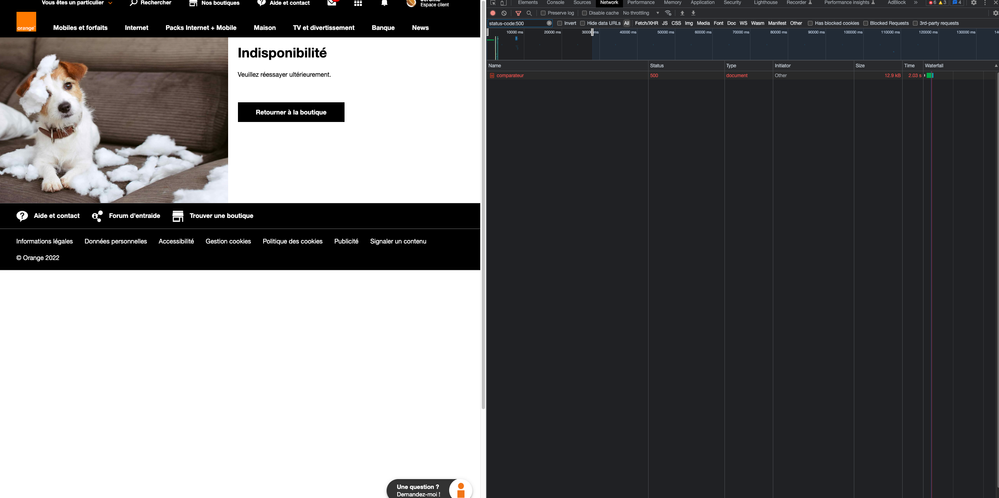Check the Has blocked cookies checkbox
999x498 pixels.
pos(810,23)
